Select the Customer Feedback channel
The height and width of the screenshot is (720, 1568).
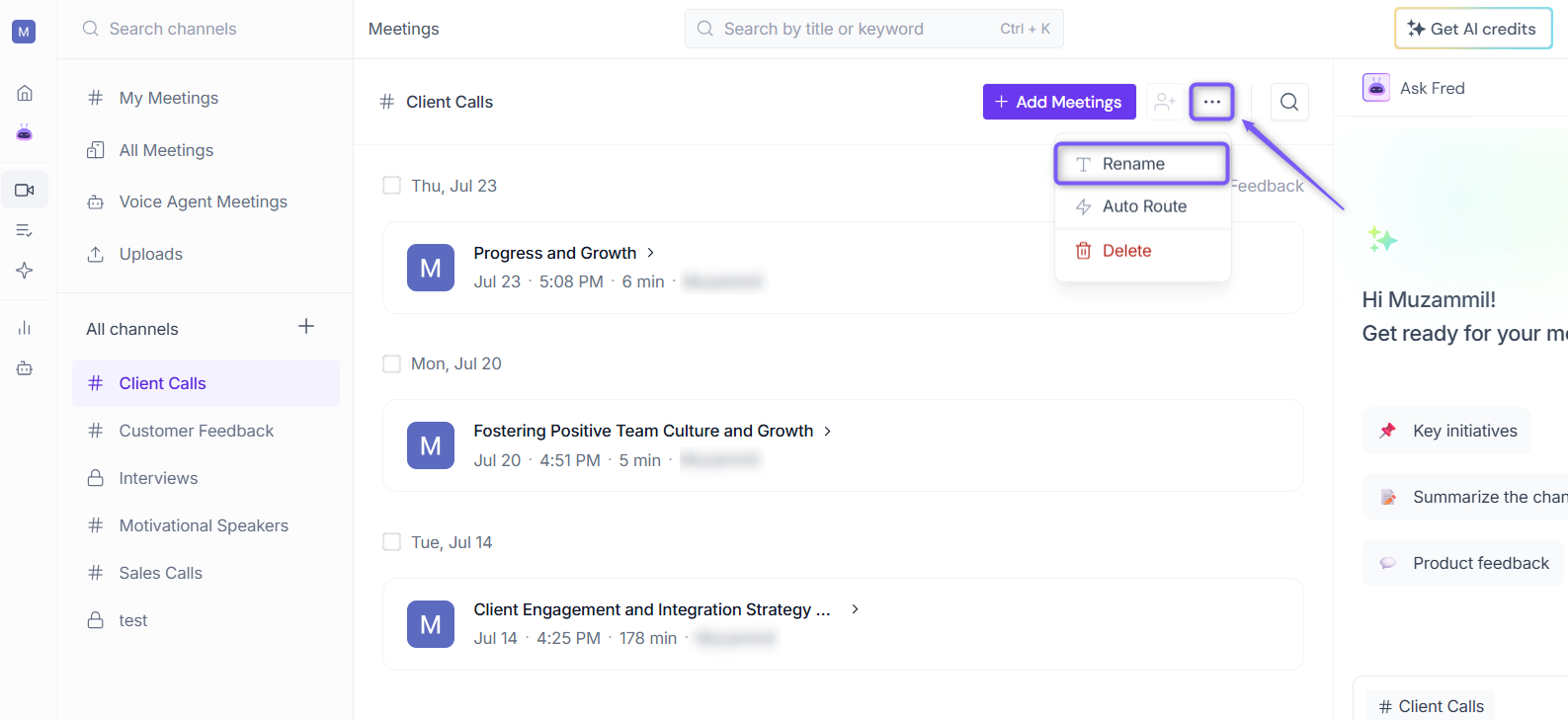(x=206, y=431)
